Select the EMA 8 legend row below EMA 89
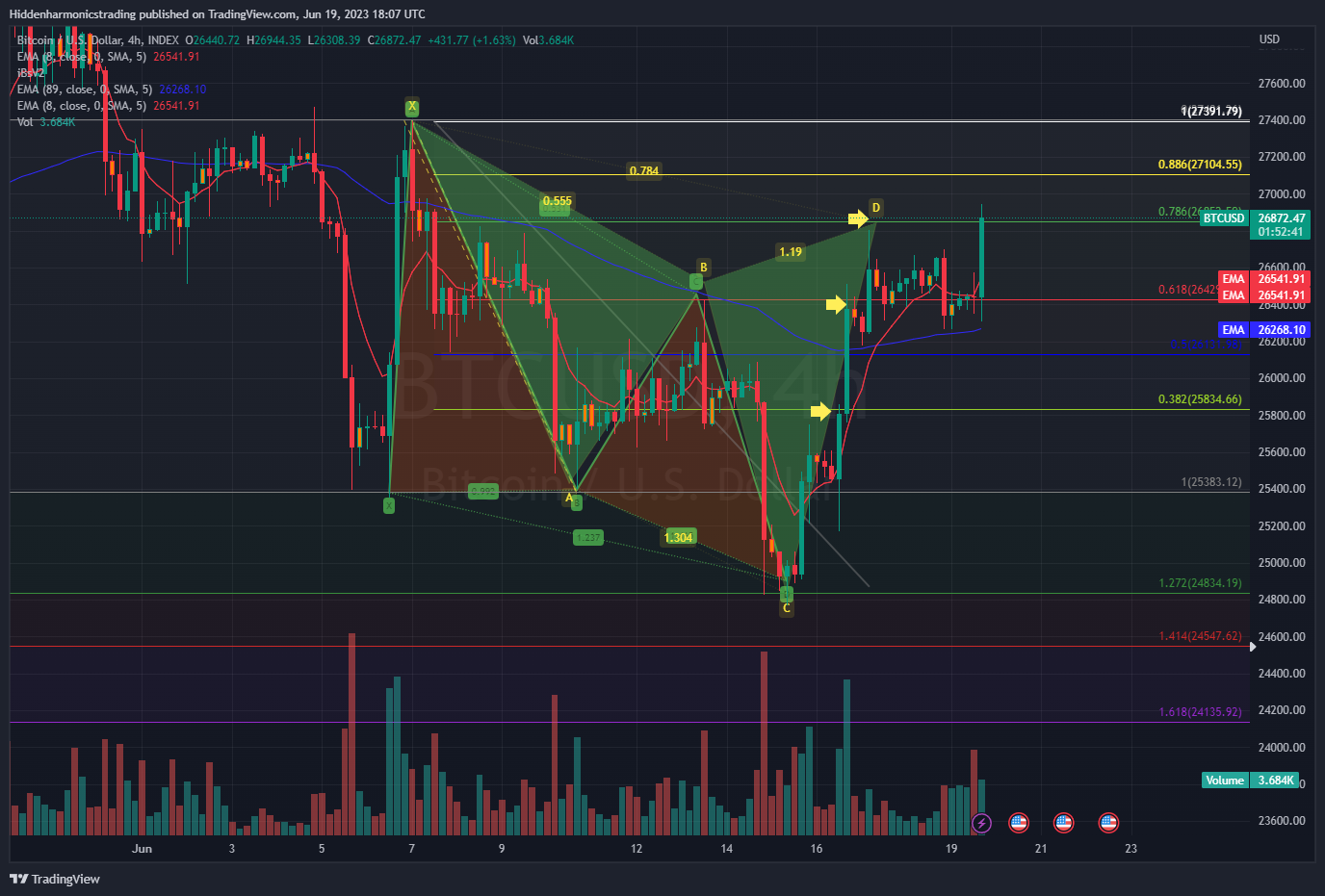 (108, 106)
